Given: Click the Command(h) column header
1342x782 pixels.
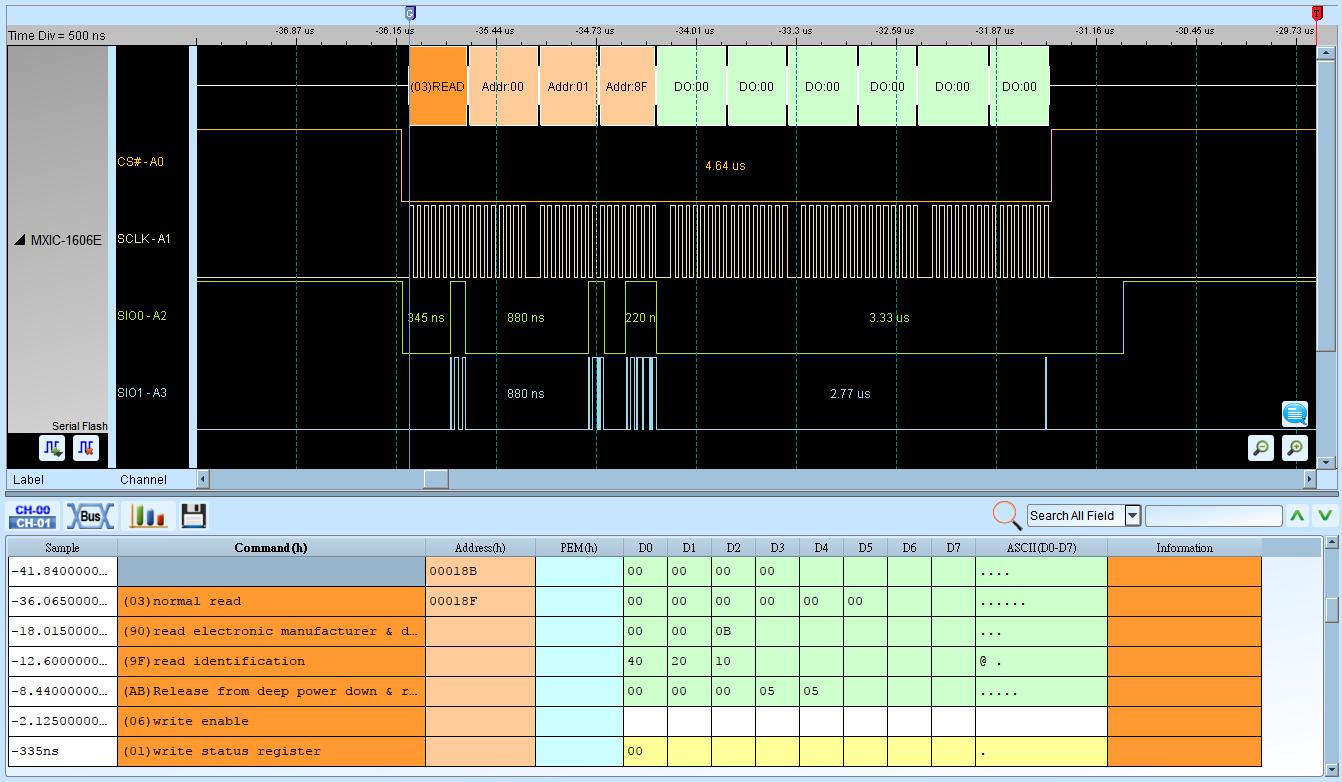Looking at the screenshot, I should coord(271,548).
